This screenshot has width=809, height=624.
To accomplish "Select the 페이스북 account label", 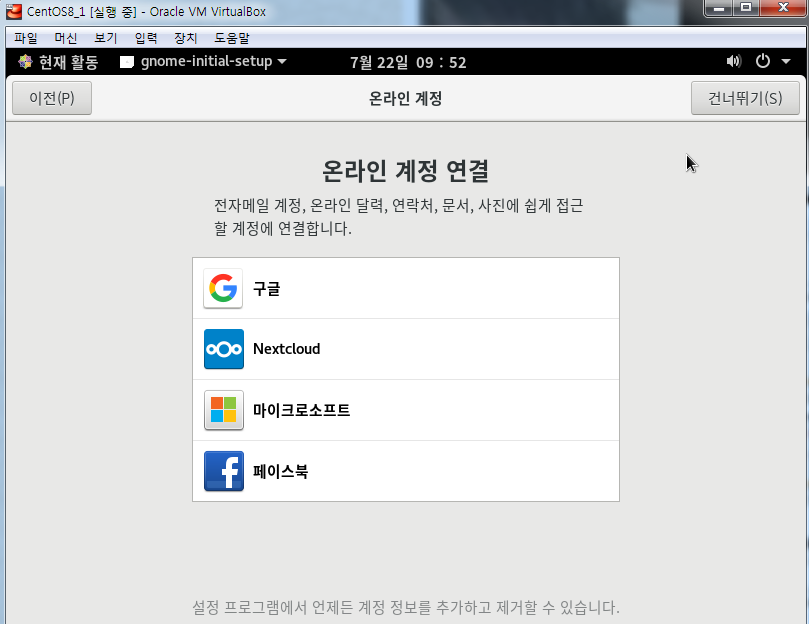I will [281, 471].
